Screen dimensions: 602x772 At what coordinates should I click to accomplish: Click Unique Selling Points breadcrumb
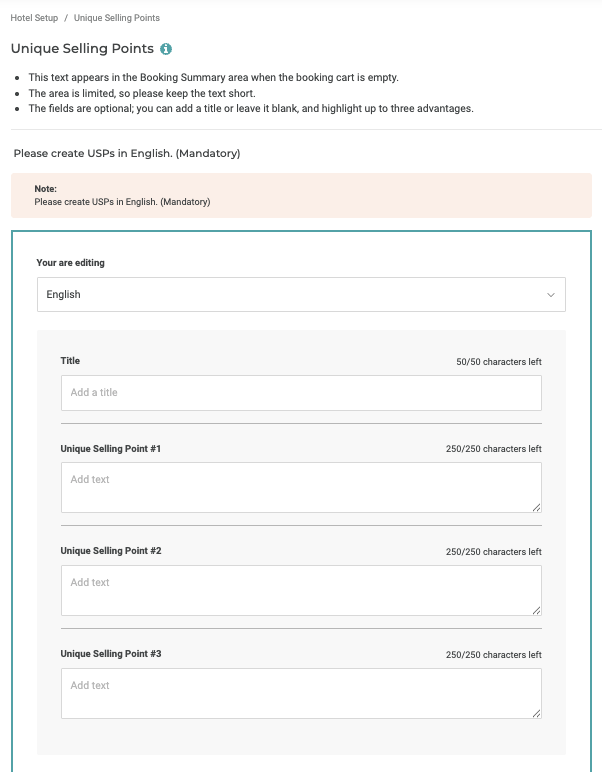click(x=117, y=18)
